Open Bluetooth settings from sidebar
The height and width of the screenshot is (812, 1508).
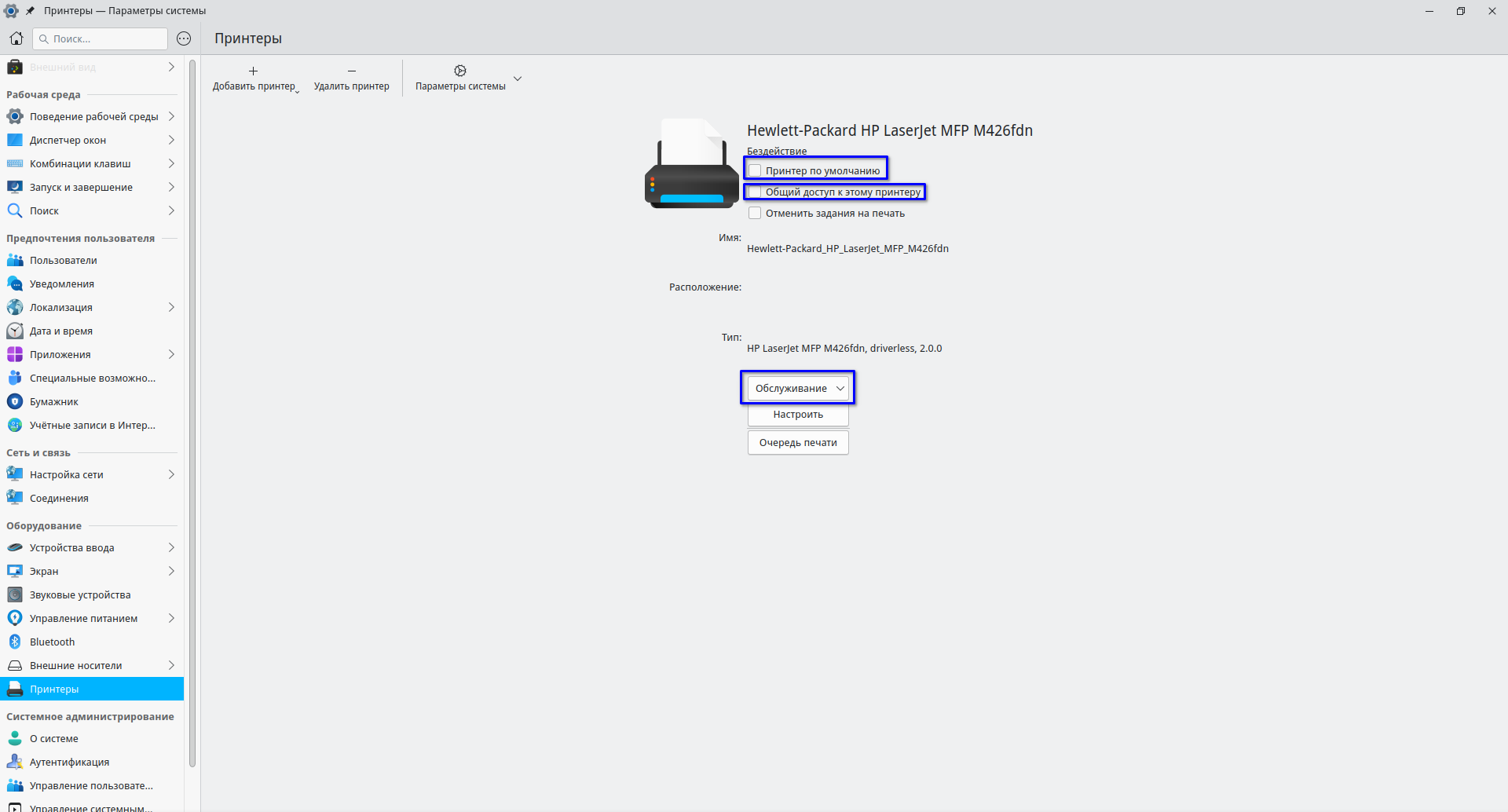[x=52, y=642]
